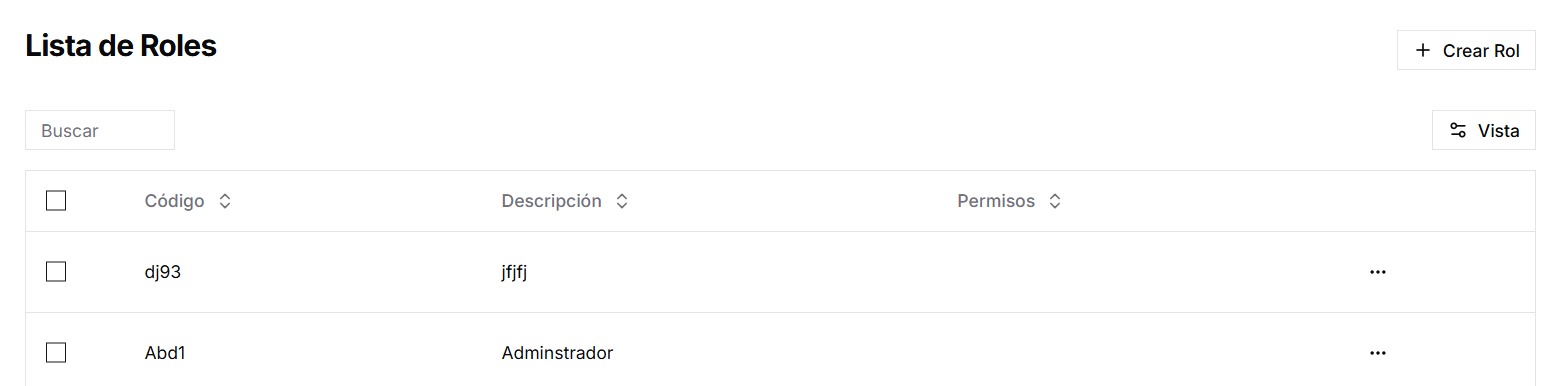1555x386 pixels.
Task: Click the sliders icon beside Vista
Action: click(1458, 130)
